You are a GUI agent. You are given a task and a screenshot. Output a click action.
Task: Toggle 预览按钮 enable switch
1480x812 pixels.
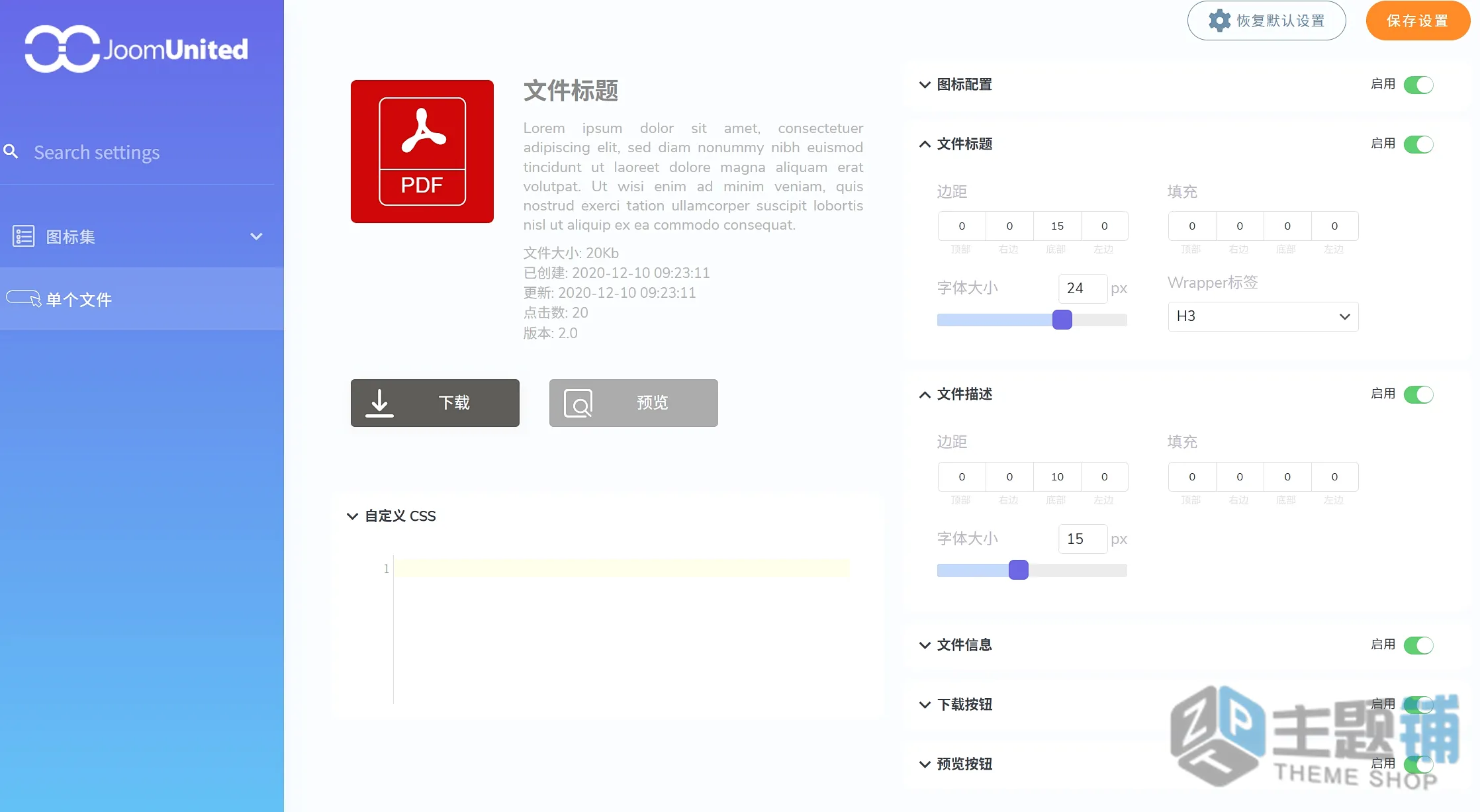click(1418, 764)
